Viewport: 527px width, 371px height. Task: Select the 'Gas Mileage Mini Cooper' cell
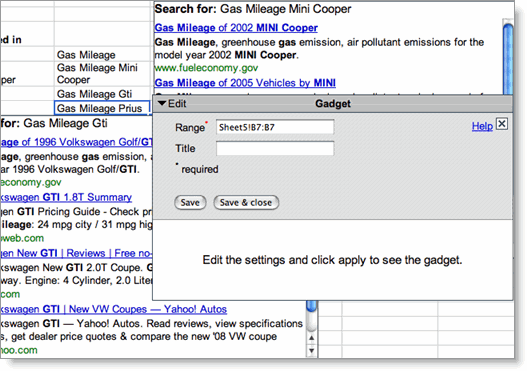click(x=102, y=74)
